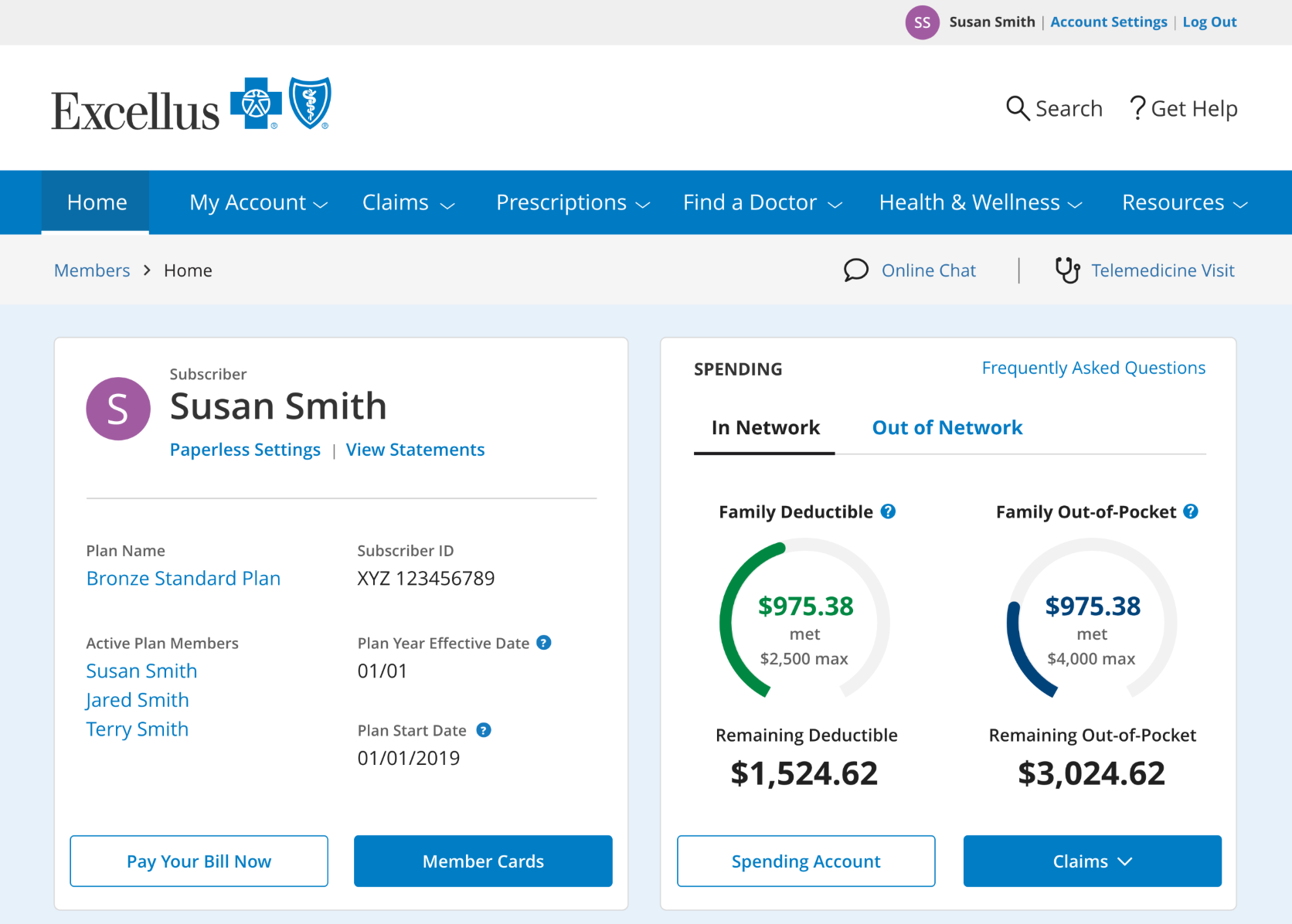This screenshot has height=924, width=1292.
Task: Switch to the Out of Network tab
Action: (947, 428)
